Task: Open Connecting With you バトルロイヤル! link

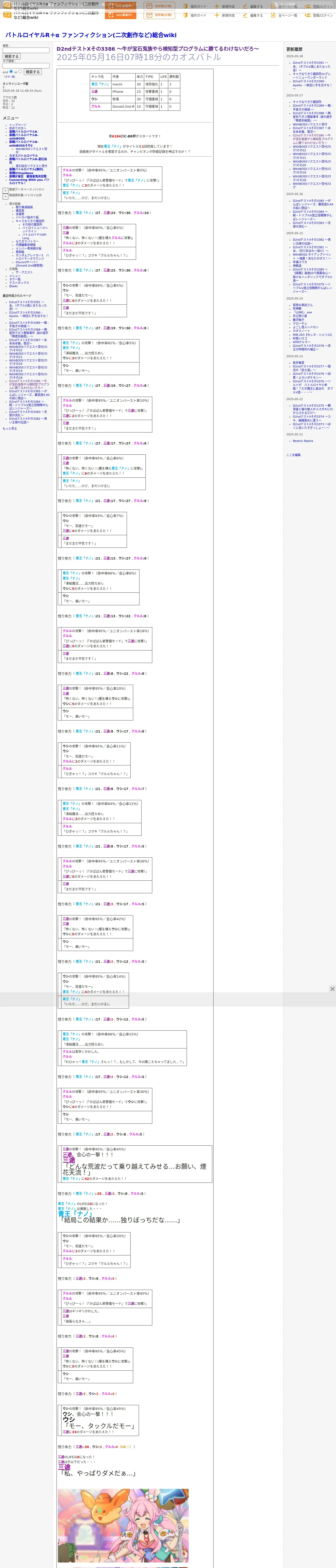Action: coord(29,181)
